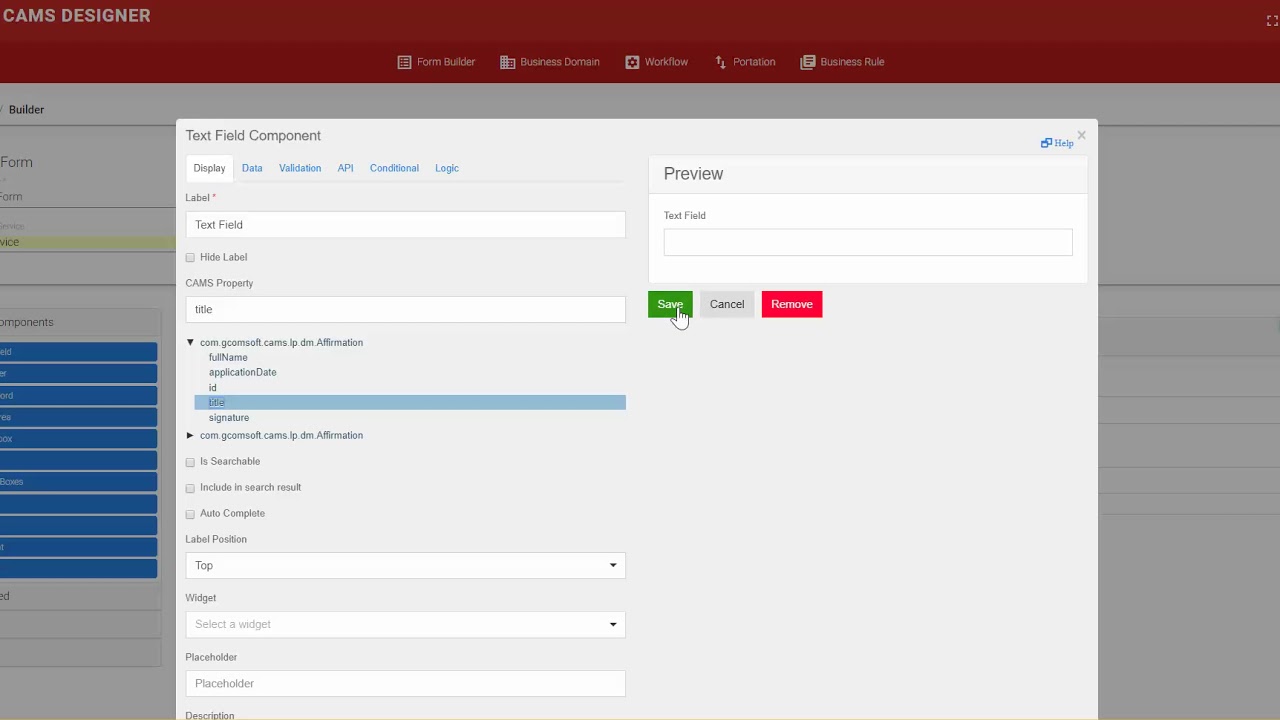Collapse the first com.gcomsoft.cams.lp.dm.Affirmation node
Viewport: 1280px width, 720px height.
point(190,343)
